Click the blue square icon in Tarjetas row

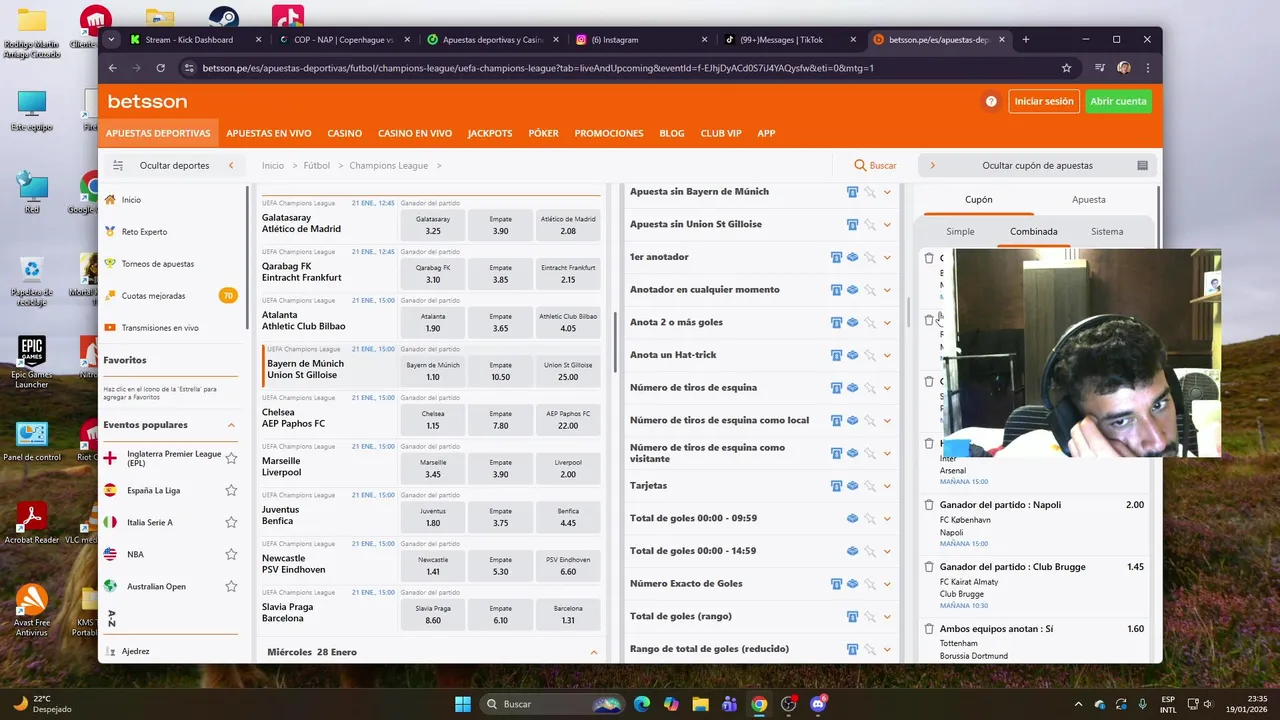tap(836, 486)
